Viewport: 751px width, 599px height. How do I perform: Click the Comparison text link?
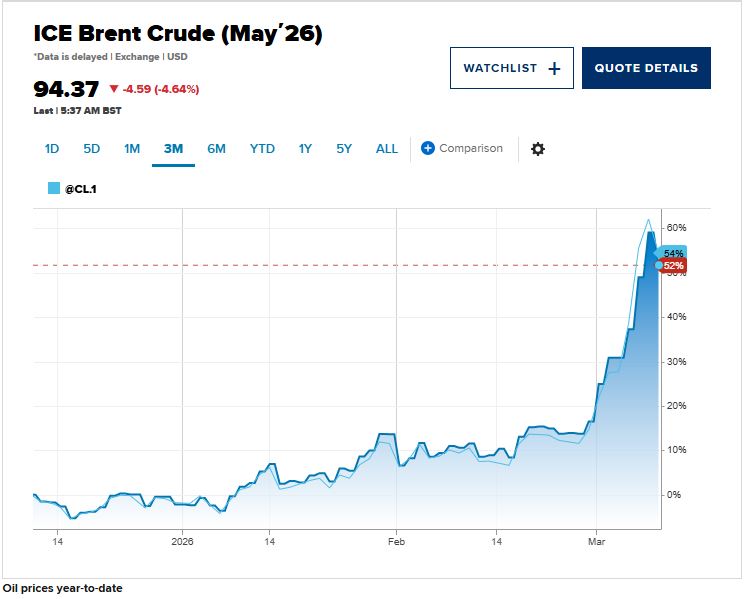(x=471, y=149)
